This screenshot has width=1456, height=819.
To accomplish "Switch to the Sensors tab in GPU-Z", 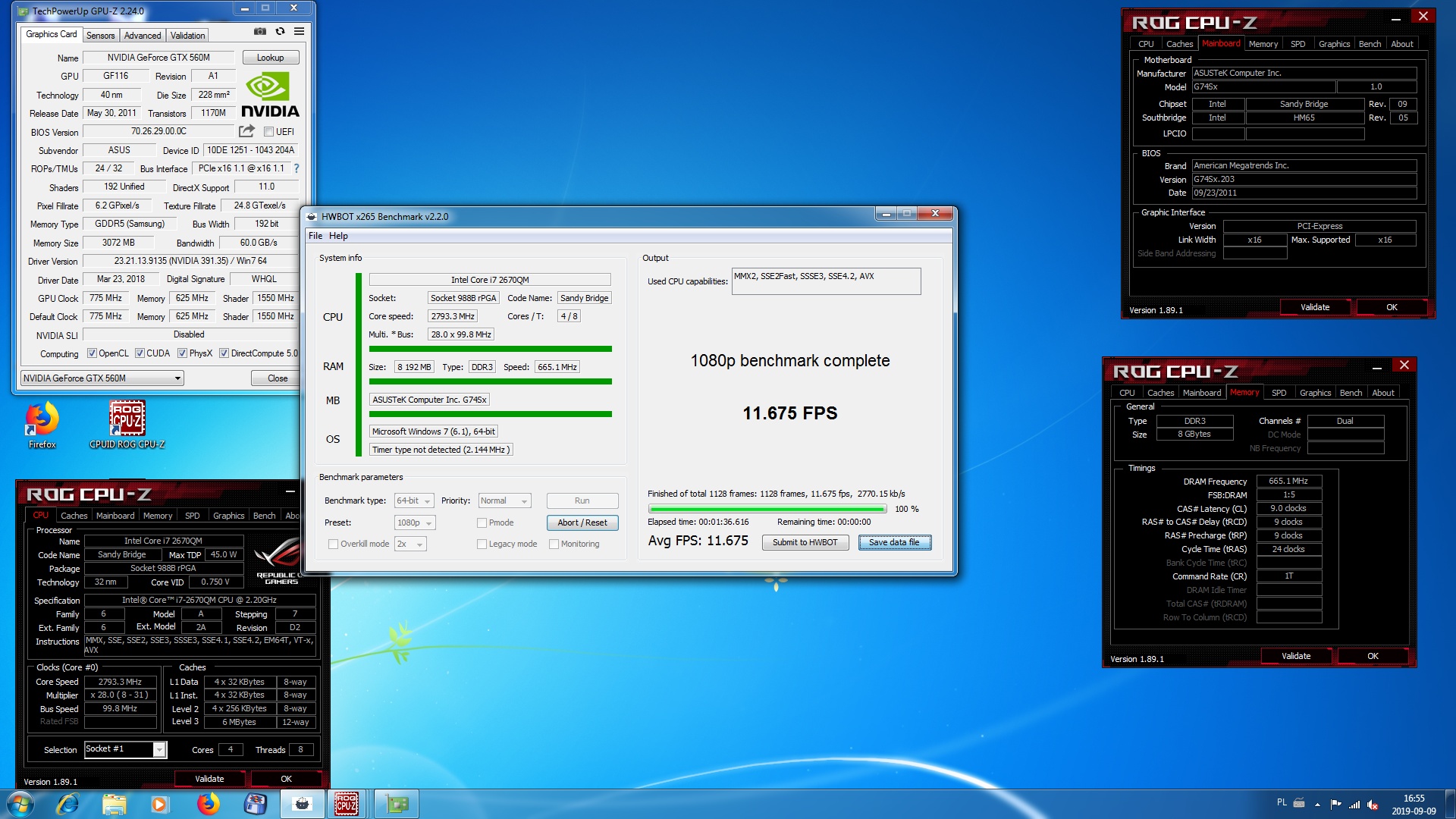I will click(100, 36).
